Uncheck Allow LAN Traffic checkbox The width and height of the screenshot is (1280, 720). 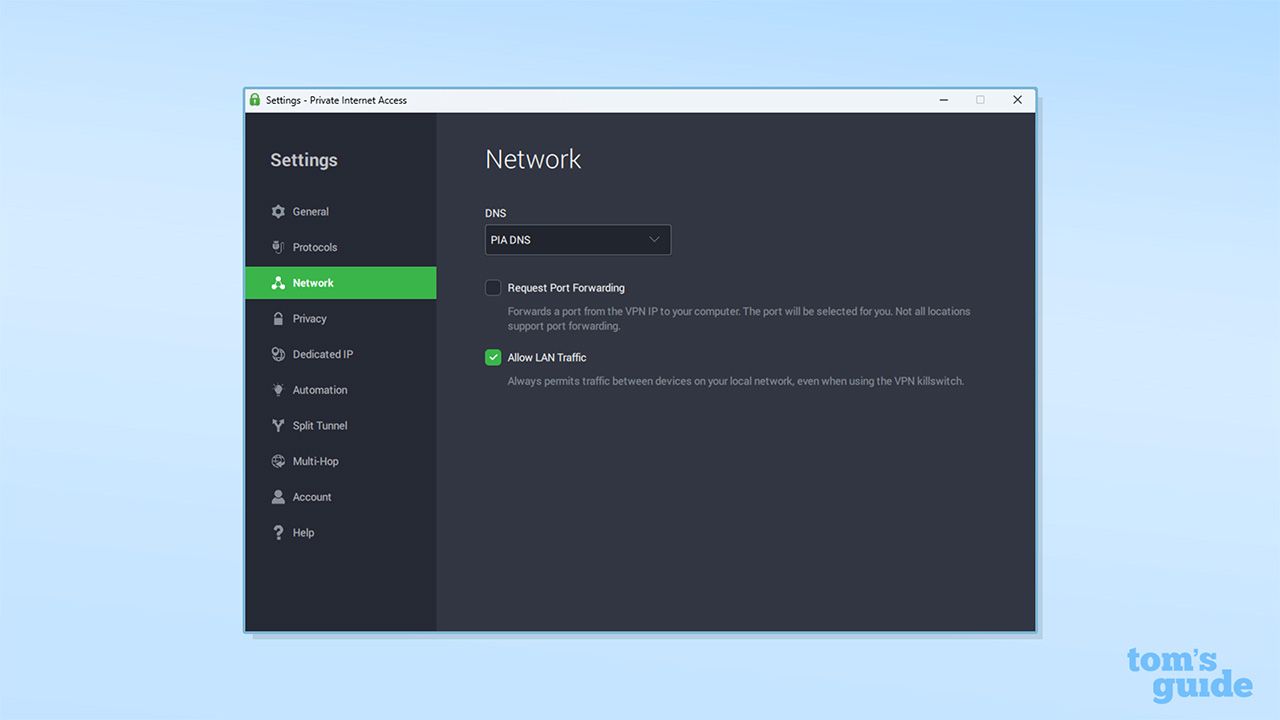[x=493, y=358]
